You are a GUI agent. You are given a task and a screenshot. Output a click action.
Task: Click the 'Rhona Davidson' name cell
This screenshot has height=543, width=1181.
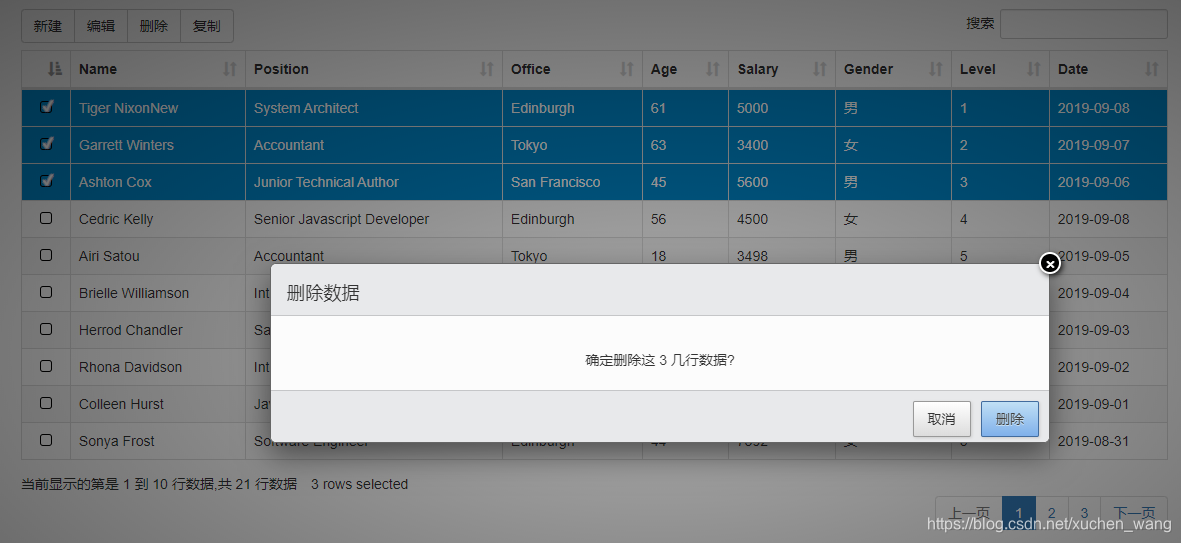158,367
